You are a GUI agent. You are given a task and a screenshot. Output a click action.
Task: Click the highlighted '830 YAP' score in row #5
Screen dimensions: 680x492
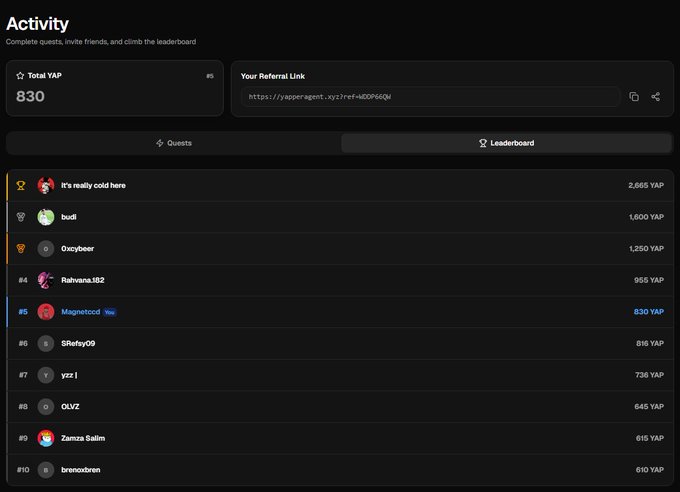(649, 312)
